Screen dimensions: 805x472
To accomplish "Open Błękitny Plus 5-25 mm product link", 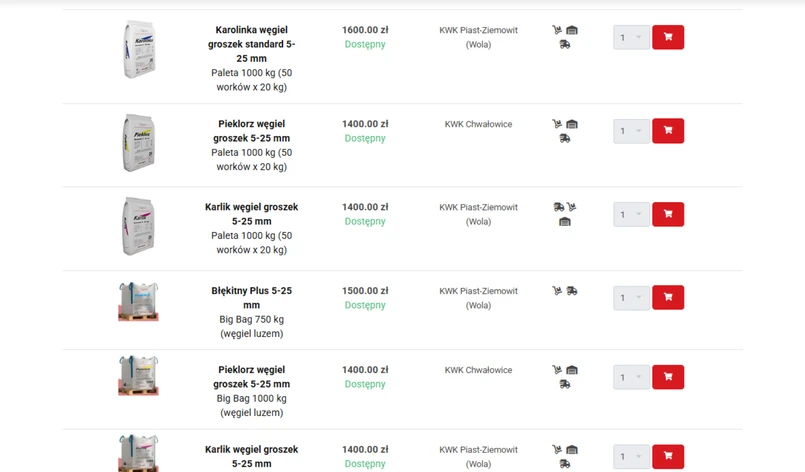I will pyautogui.click(x=252, y=298).
